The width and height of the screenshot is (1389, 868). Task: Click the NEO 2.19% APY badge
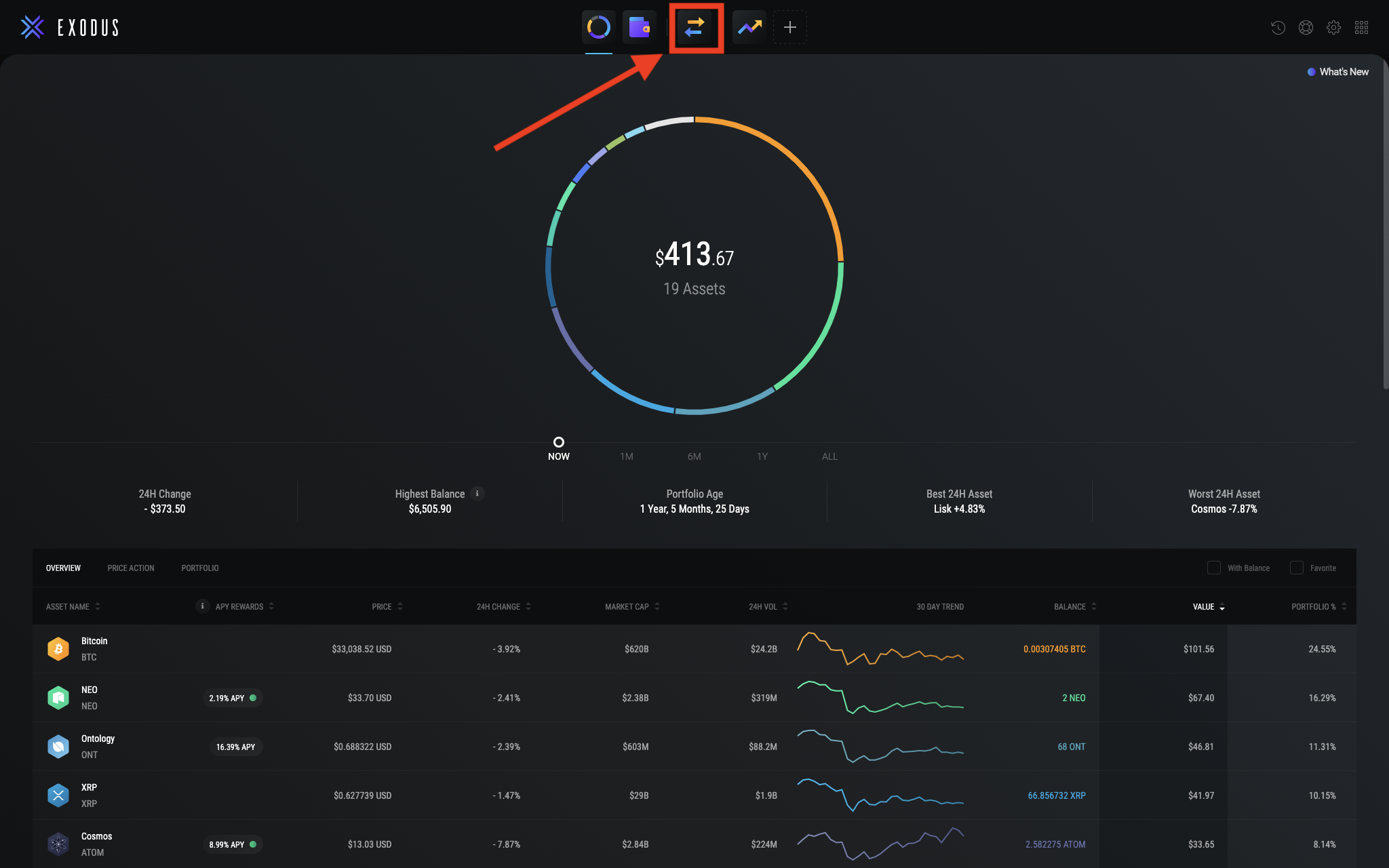pos(233,698)
